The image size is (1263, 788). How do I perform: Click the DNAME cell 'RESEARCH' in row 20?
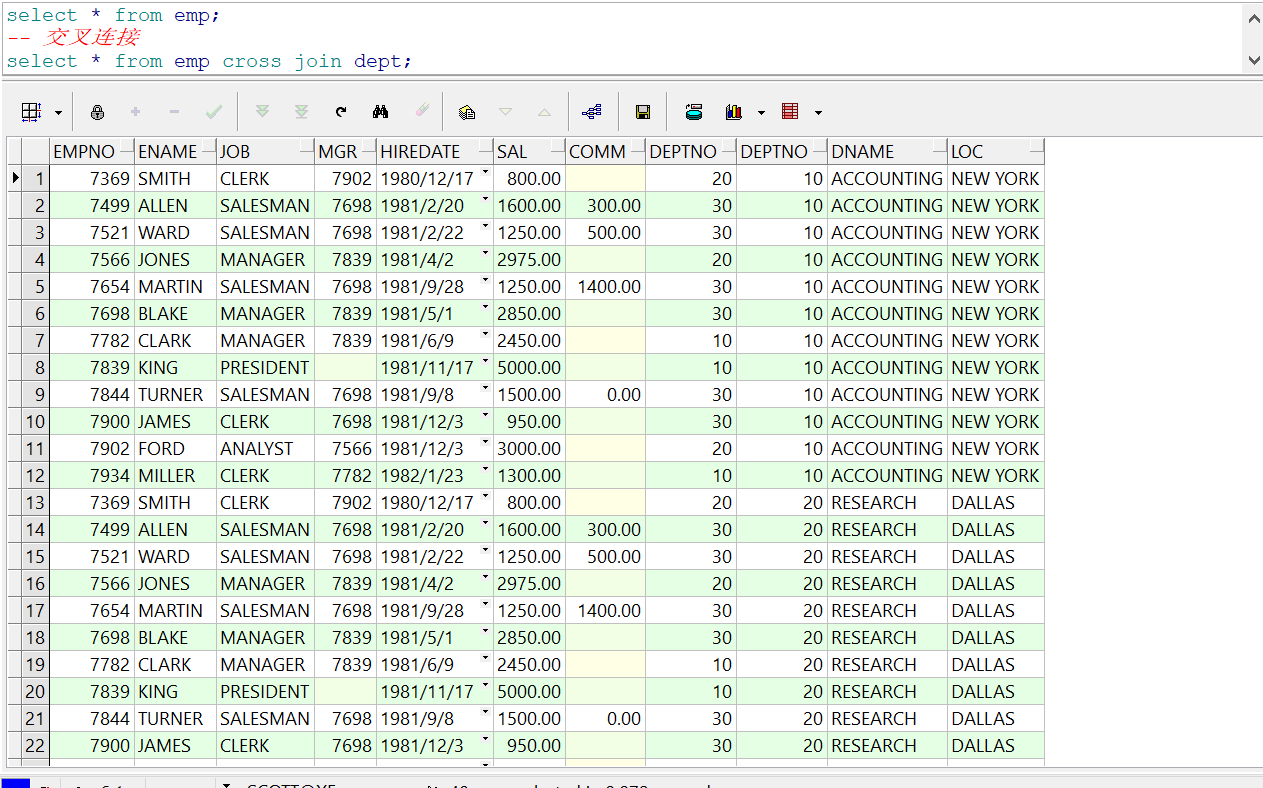[888, 692]
